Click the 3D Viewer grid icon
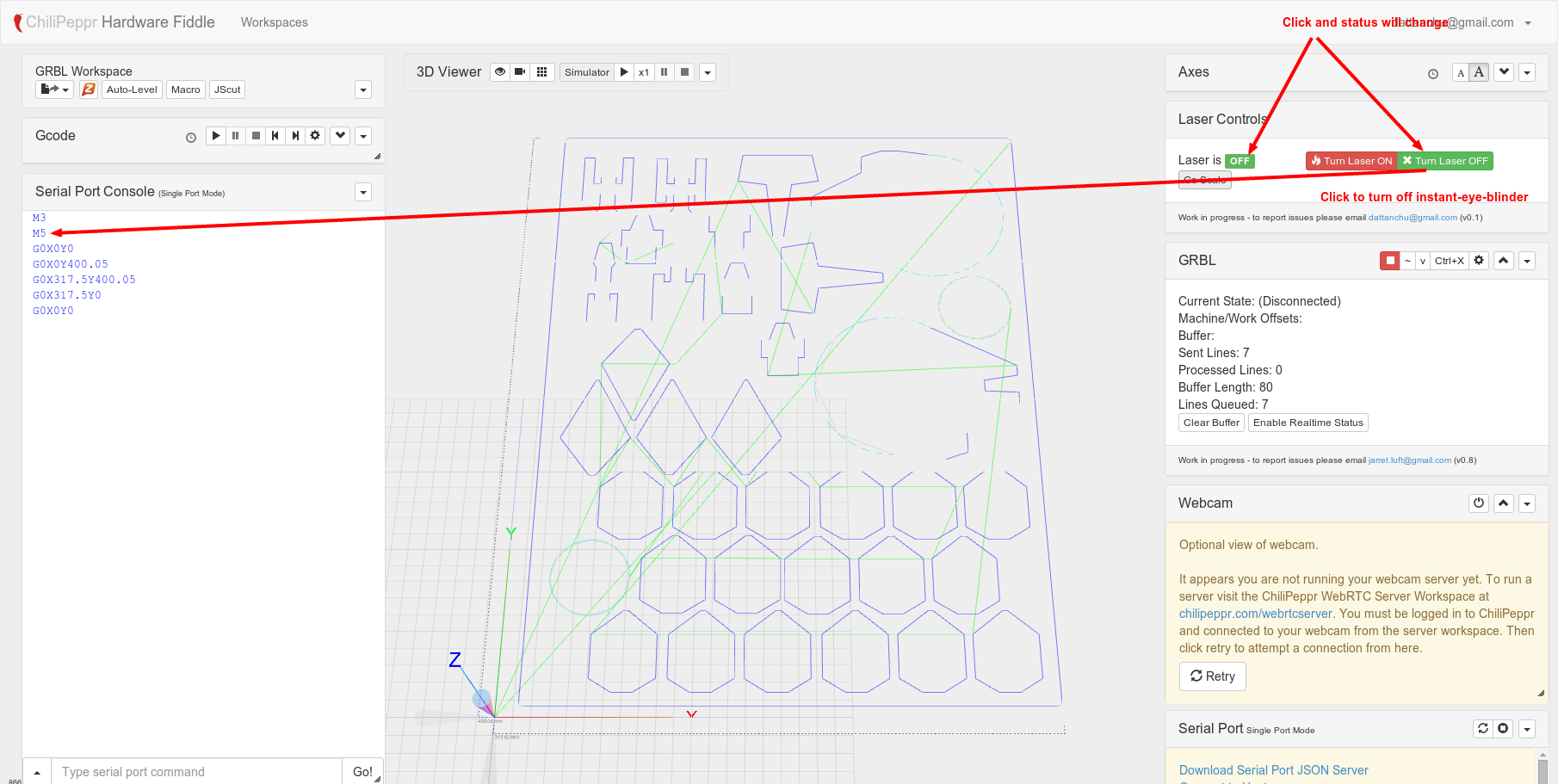This screenshot has width=1558, height=784. [541, 72]
